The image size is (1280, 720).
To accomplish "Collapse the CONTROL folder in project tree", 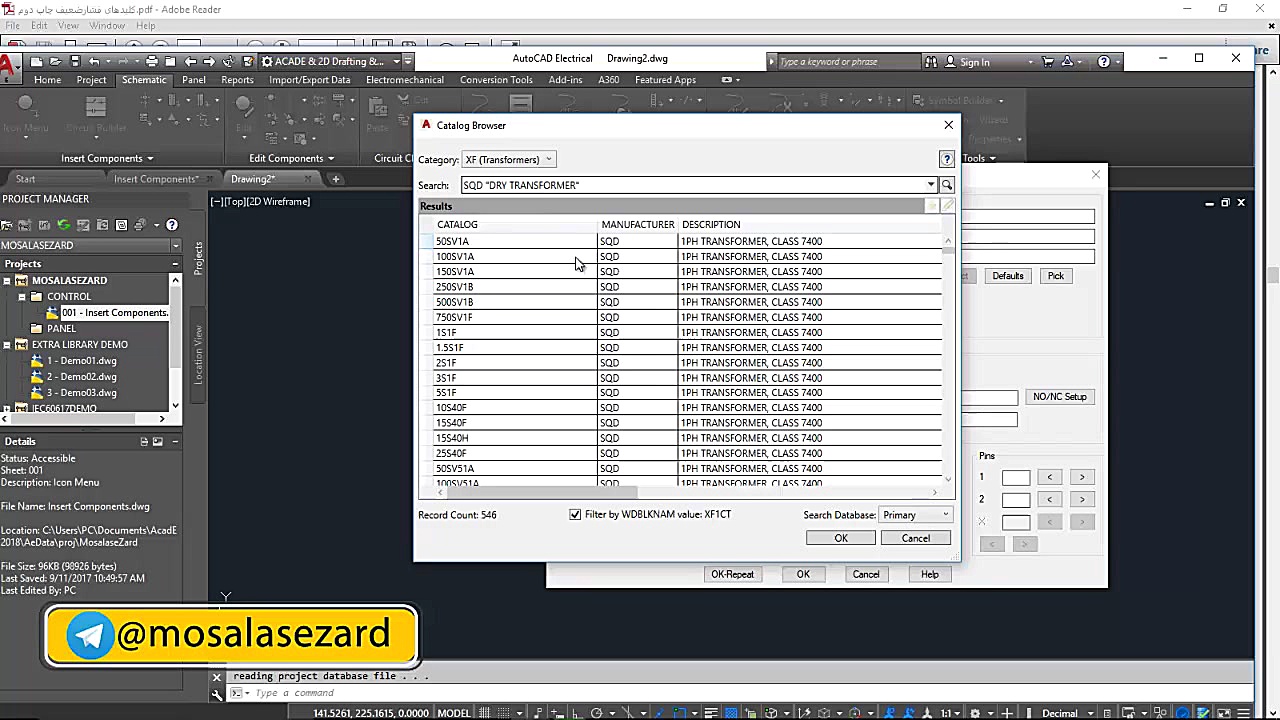I will point(22,297).
